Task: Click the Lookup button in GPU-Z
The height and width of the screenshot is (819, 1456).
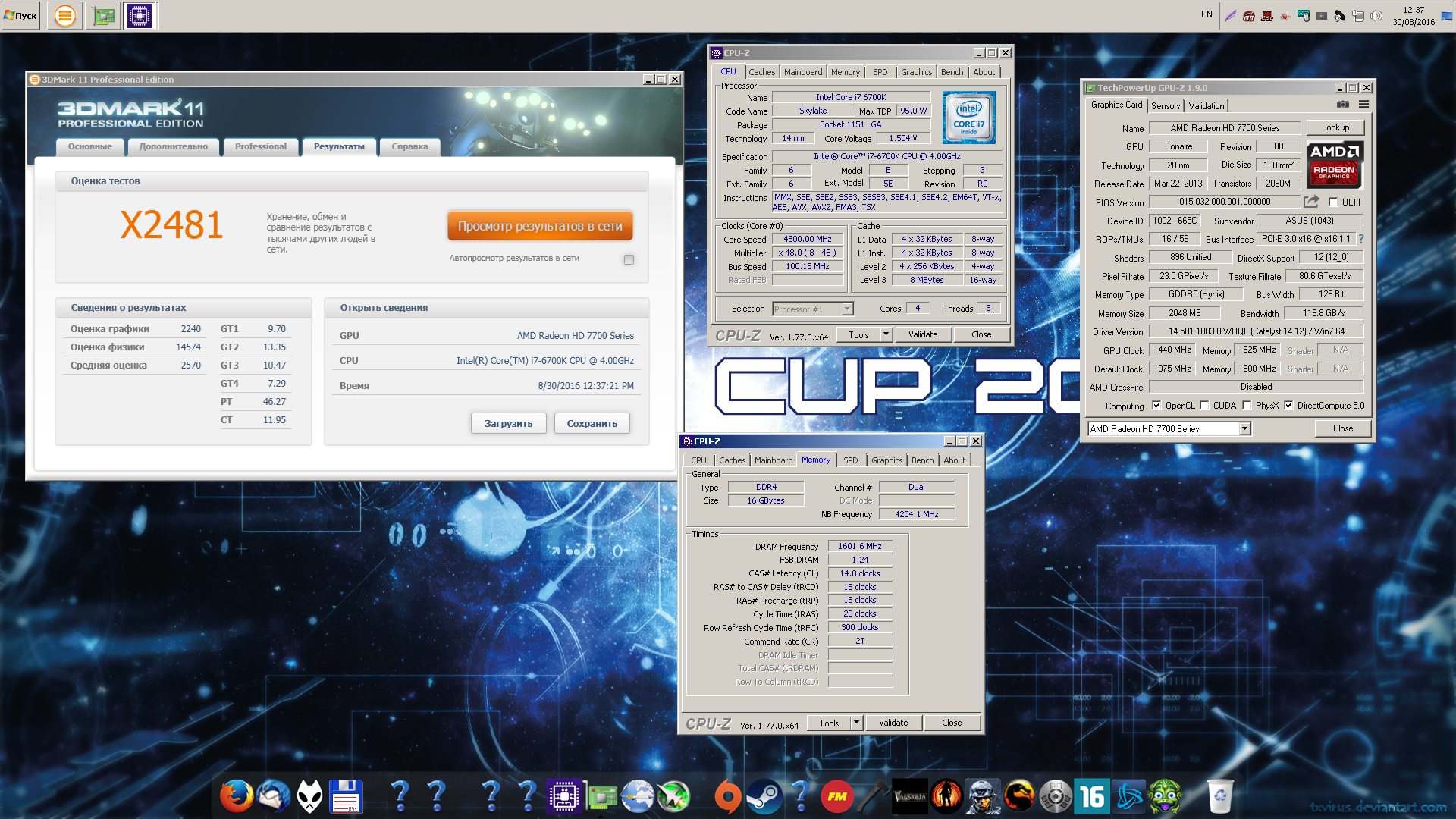Action: click(1335, 127)
